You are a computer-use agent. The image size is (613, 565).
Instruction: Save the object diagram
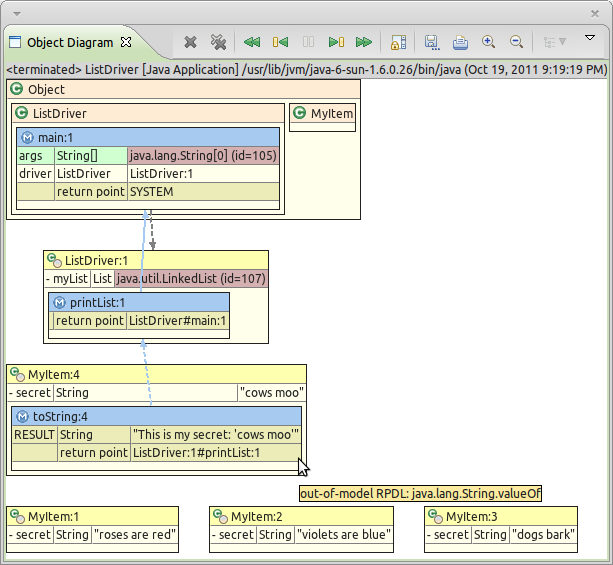pos(431,42)
